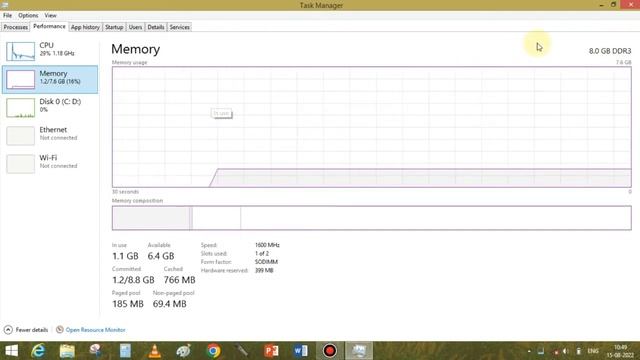Click the Task Manager taskbar icon
This screenshot has width=640, height=360.
[x=359, y=351]
